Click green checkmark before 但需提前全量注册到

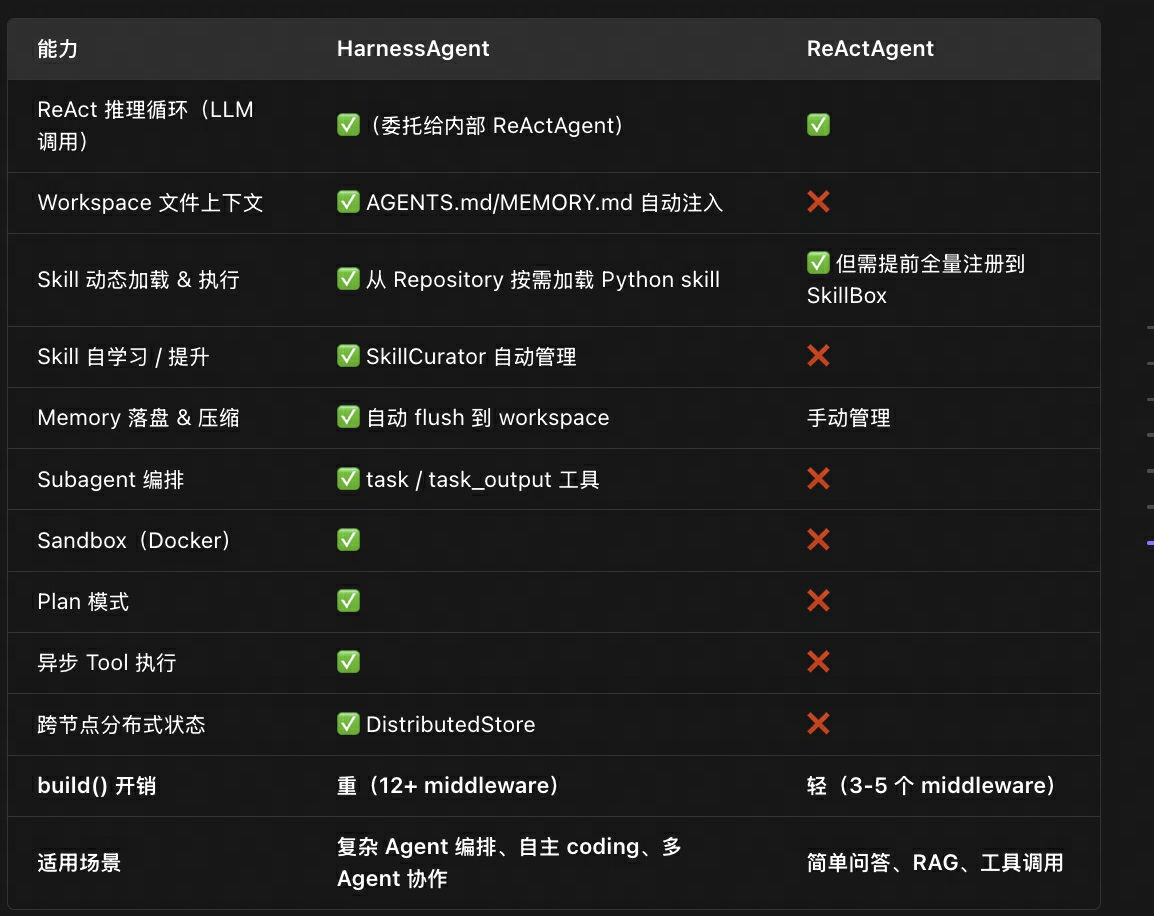[x=818, y=263]
